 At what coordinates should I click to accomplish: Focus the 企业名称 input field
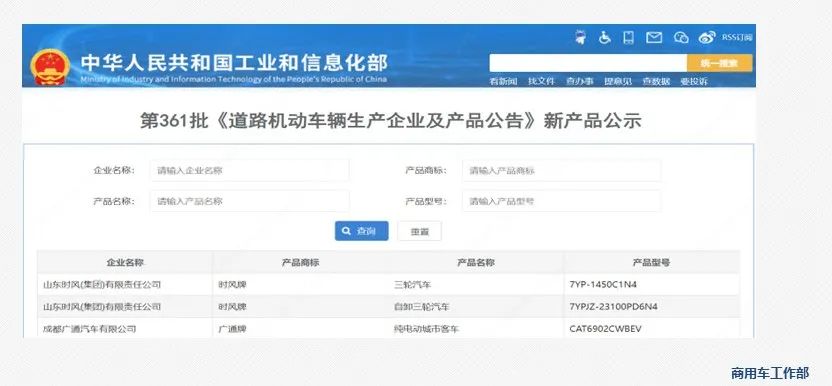(249, 170)
